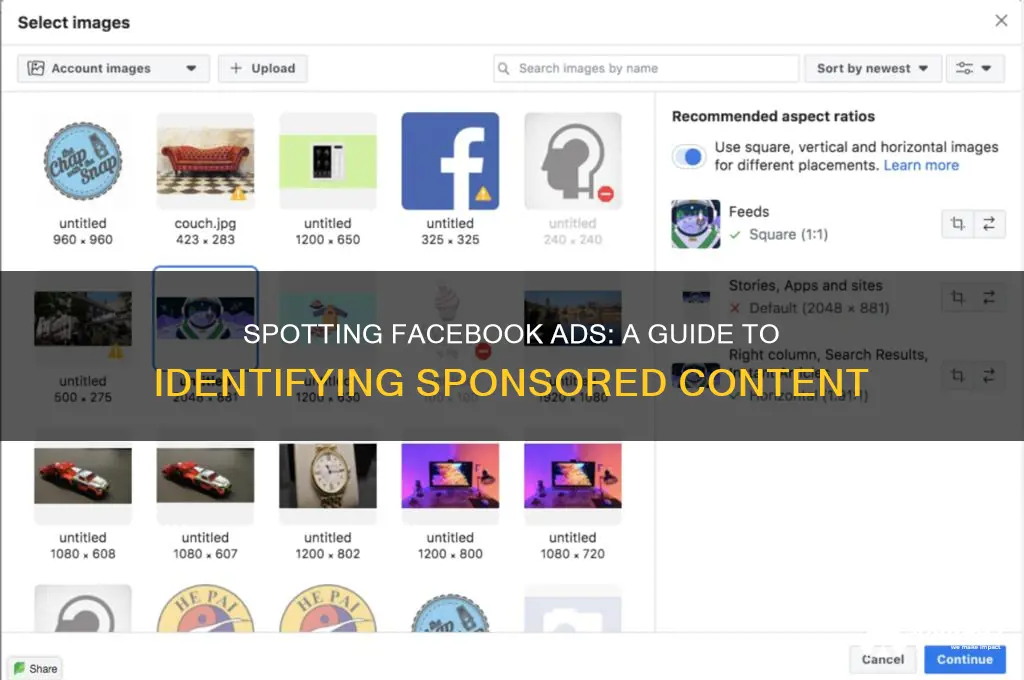Click the red error icon on head silhouette image

tap(605, 194)
